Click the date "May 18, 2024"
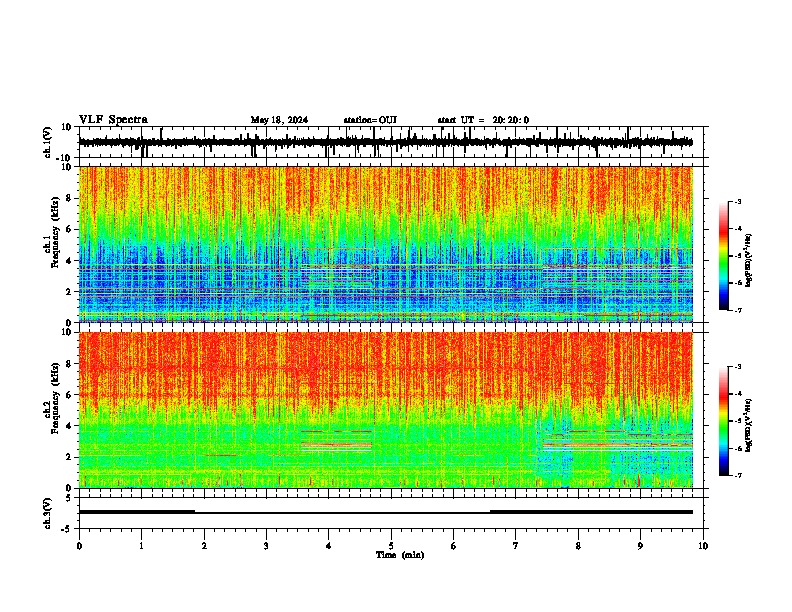Screen dimensions: 792x612 tap(279, 120)
